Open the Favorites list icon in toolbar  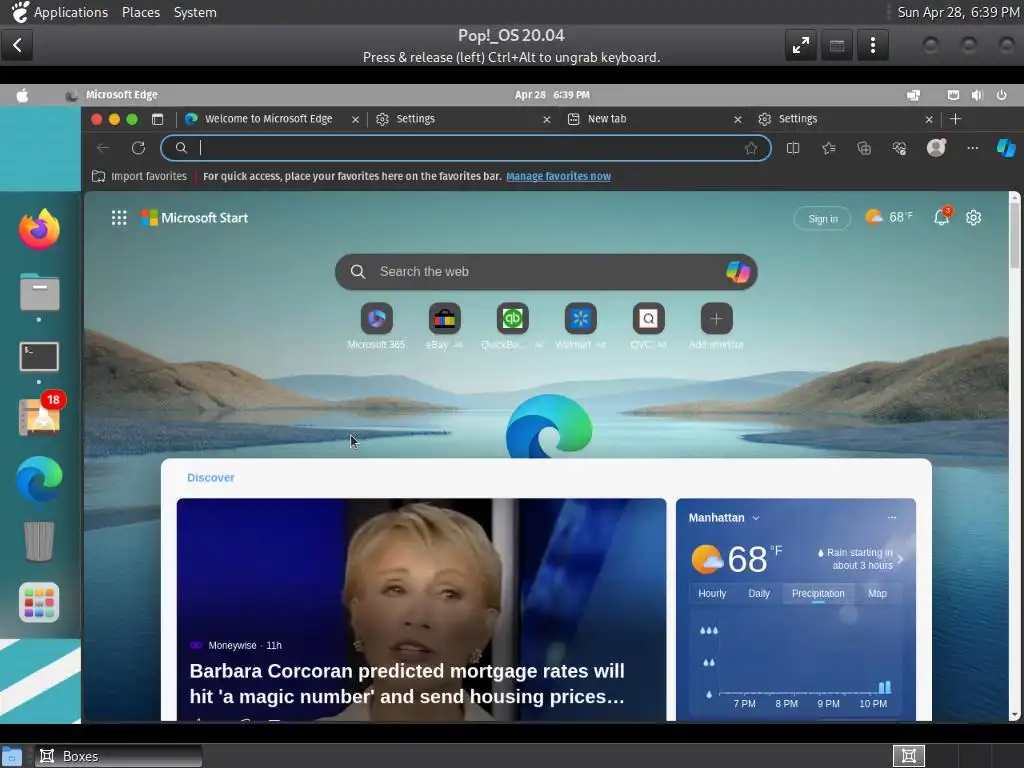pos(829,148)
